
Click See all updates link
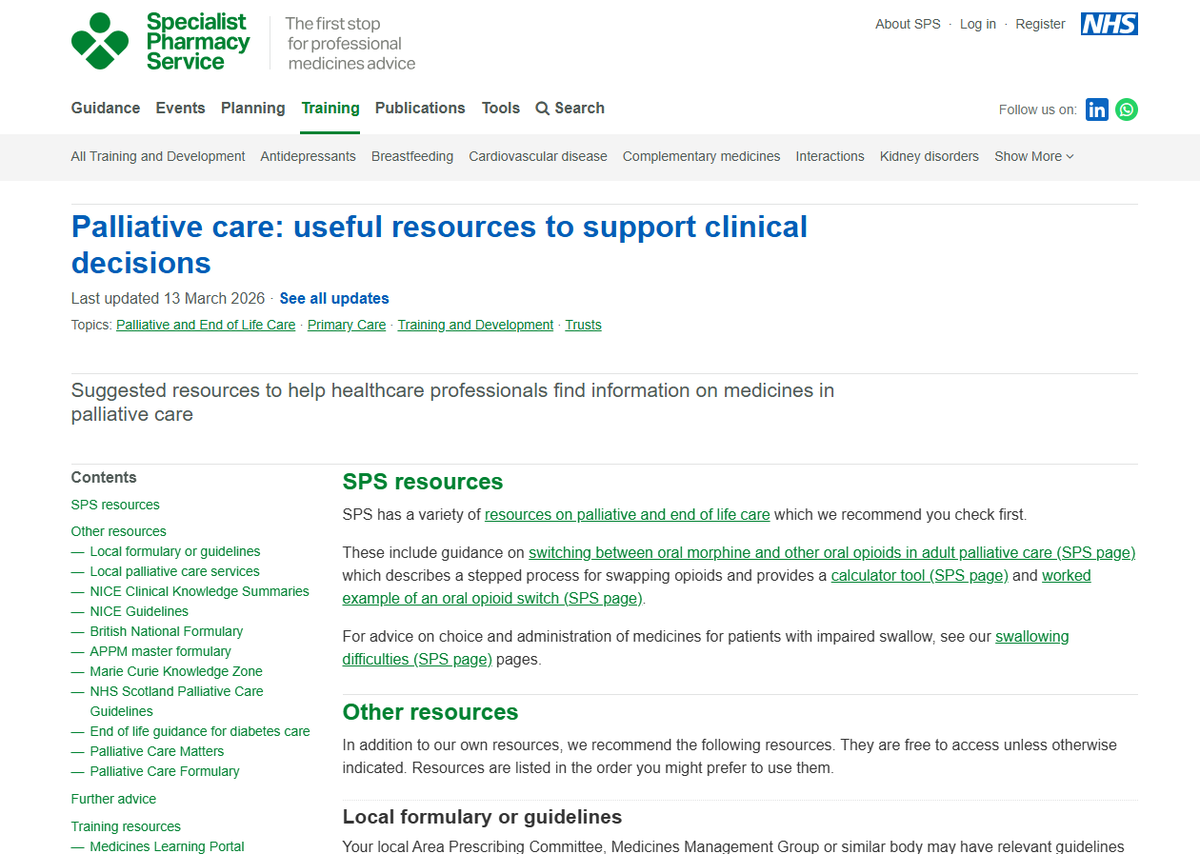pyautogui.click(x=334, y=298)
